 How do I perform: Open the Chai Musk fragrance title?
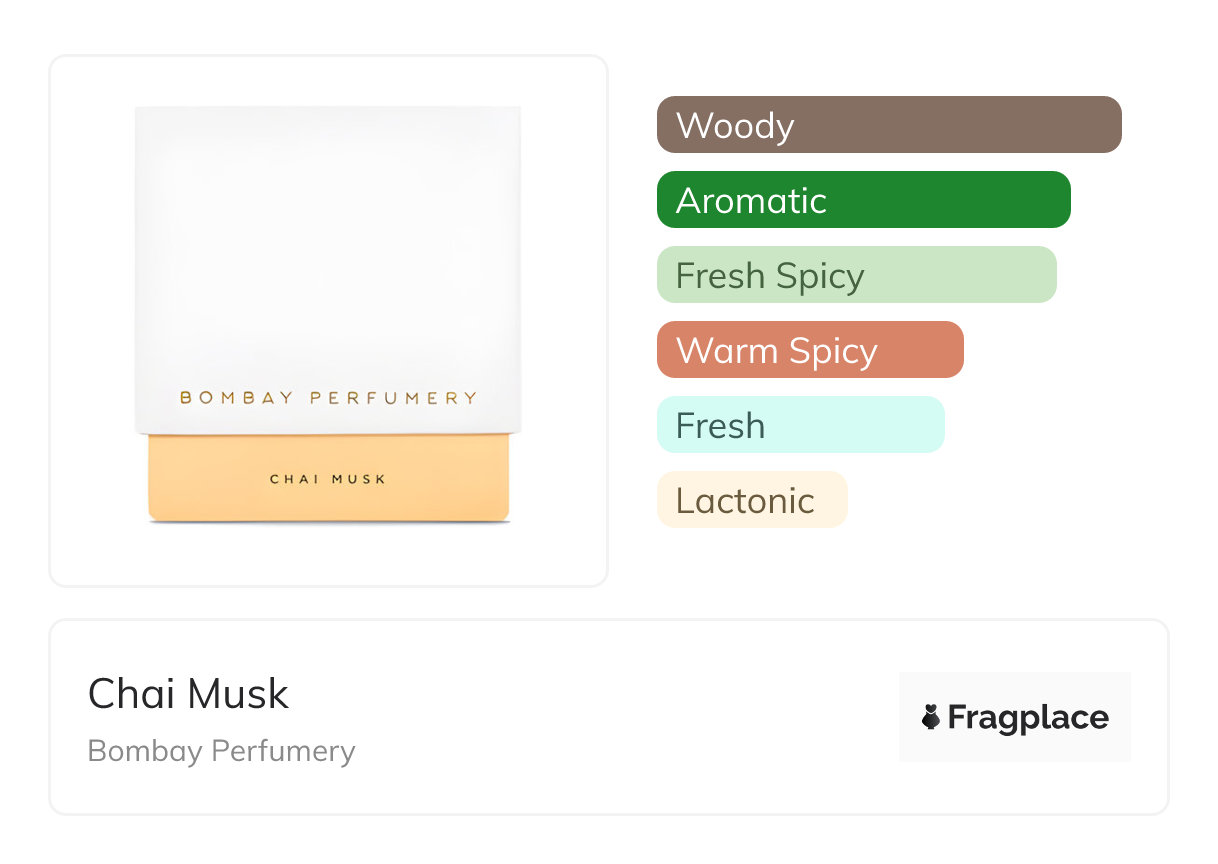188,694
